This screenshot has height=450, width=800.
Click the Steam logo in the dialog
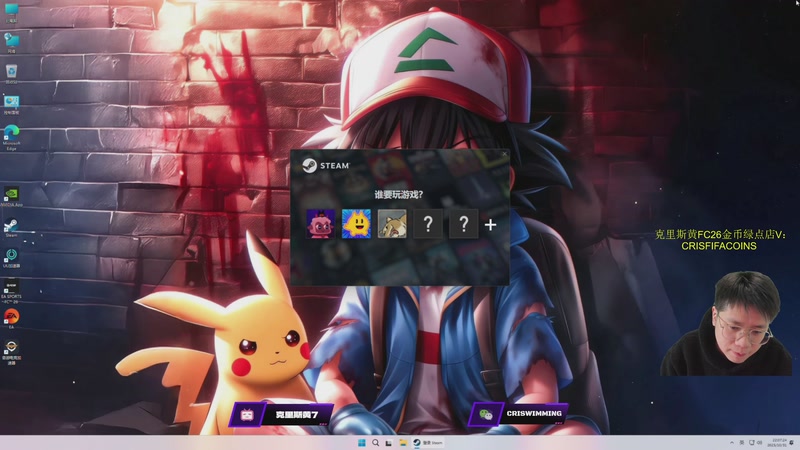click(325, 165)
